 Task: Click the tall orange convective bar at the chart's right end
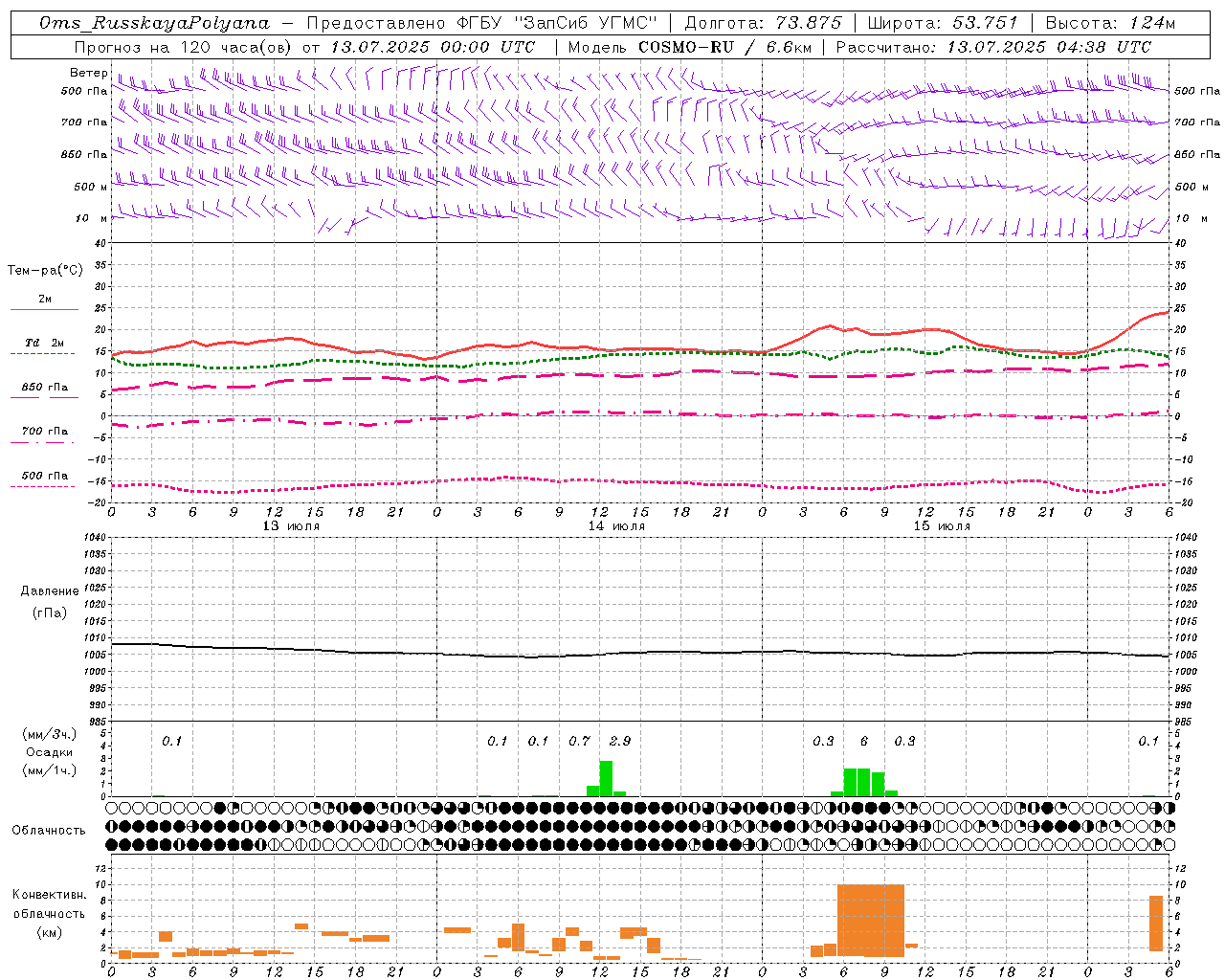click(x=1156, y=924)
